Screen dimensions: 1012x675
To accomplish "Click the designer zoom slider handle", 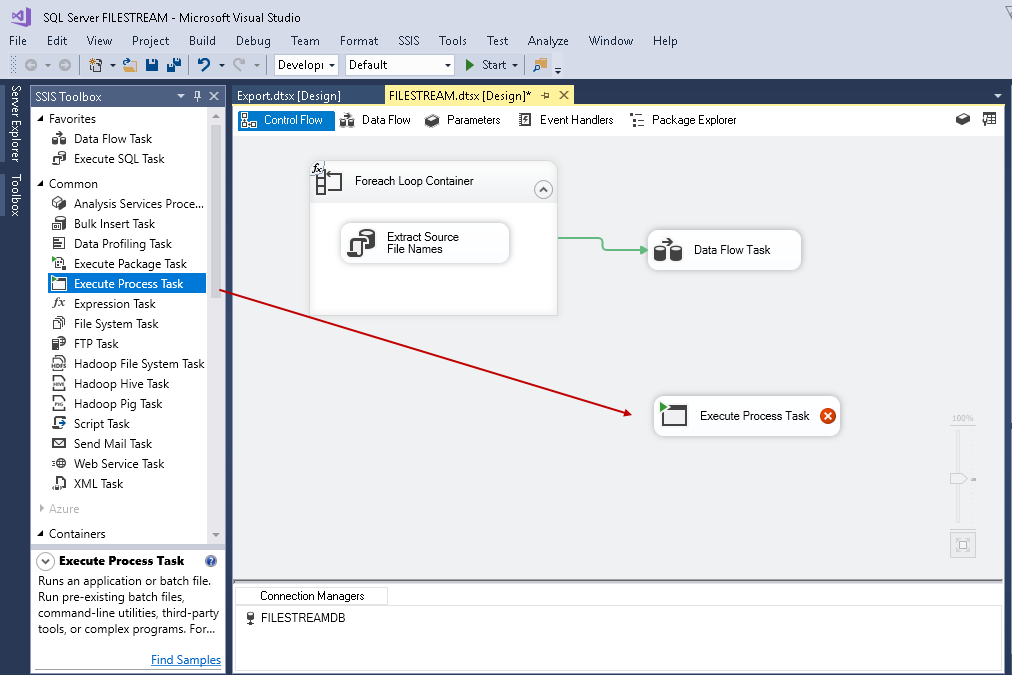I will pos(958,479).
